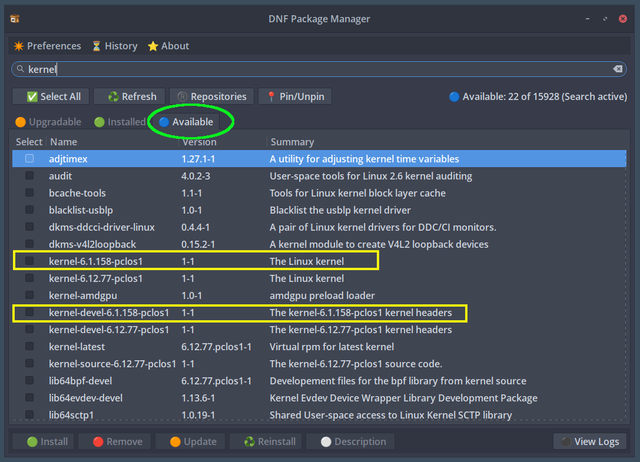Sort by the Summary column header

click(x=292, y=142)
